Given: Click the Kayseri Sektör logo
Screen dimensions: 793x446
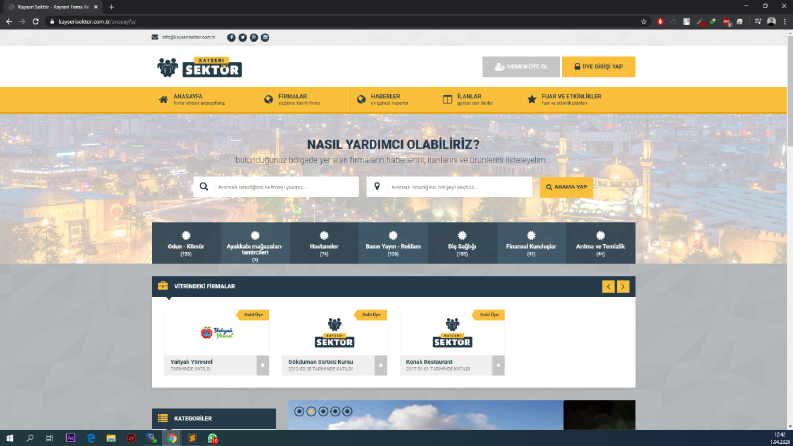Looking at the screenshot, I should coord(200,67).
